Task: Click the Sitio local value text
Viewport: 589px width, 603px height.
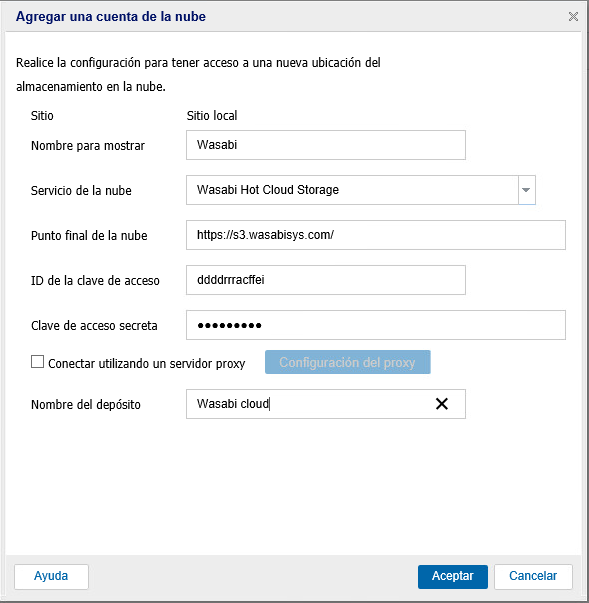Action: 212,116
